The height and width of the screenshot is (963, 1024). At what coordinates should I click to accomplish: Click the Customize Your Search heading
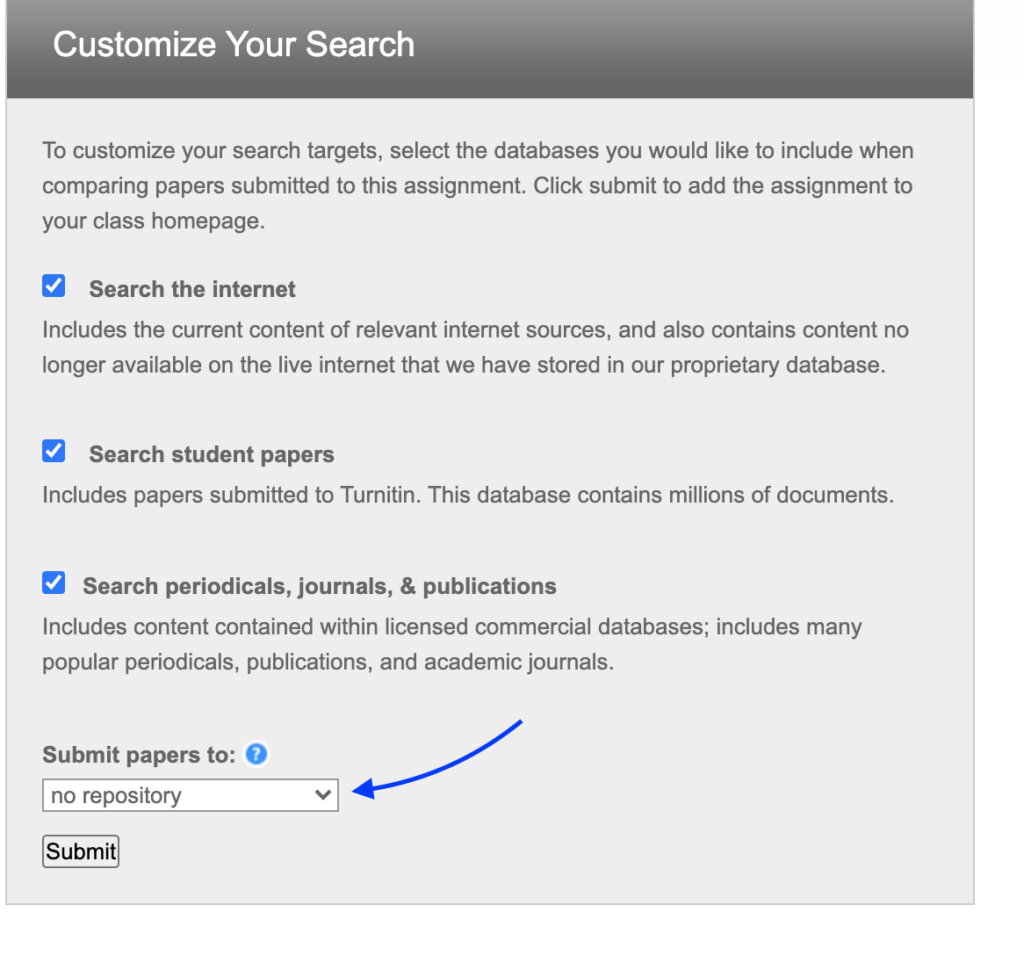[233, 45]
